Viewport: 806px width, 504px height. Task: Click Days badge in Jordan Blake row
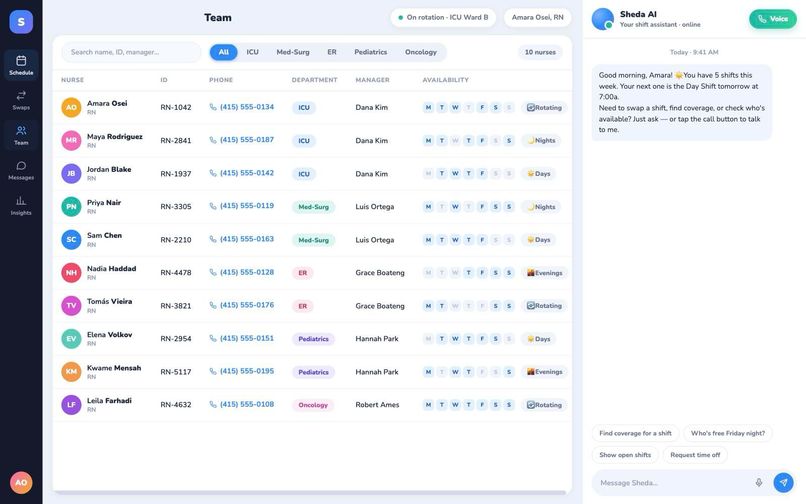[x=539, y=173]
